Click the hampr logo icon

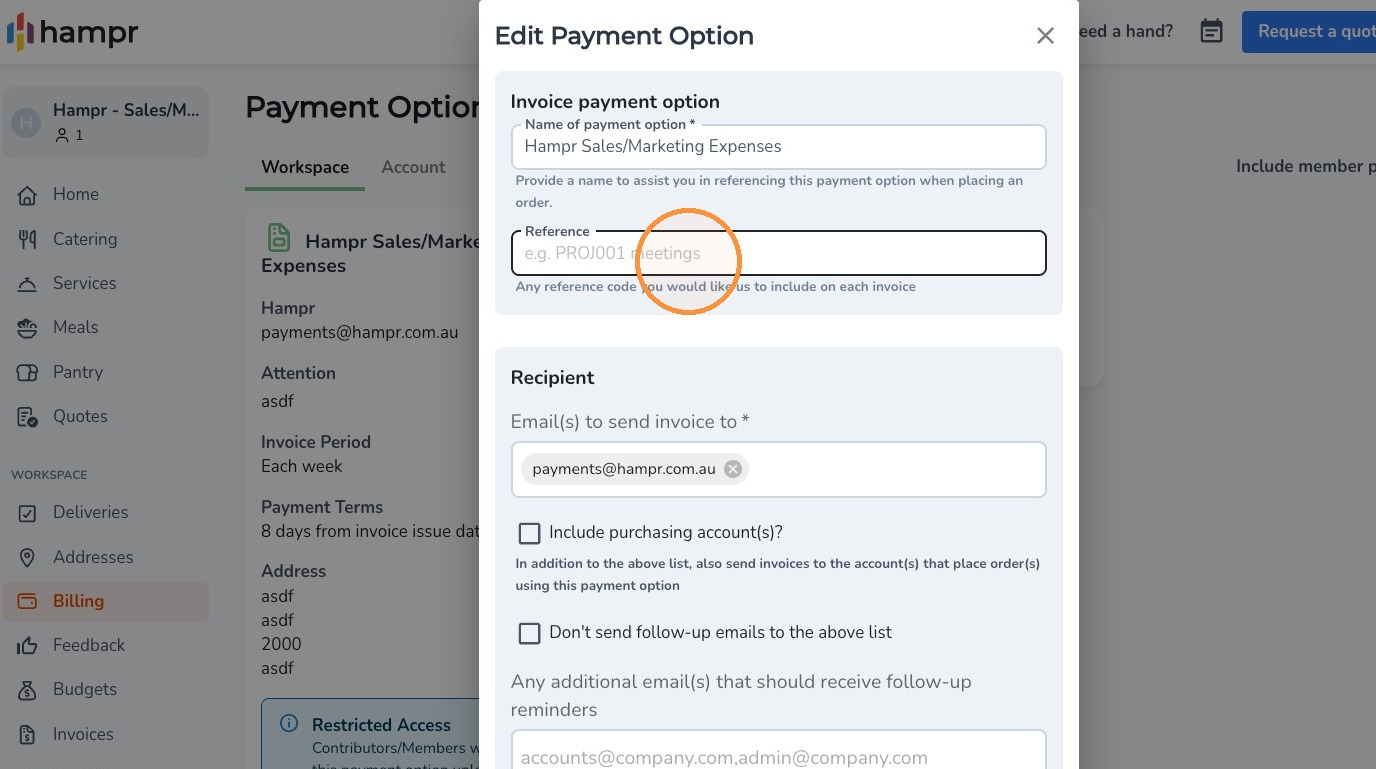pyautogui.click(x=21, y=32)
